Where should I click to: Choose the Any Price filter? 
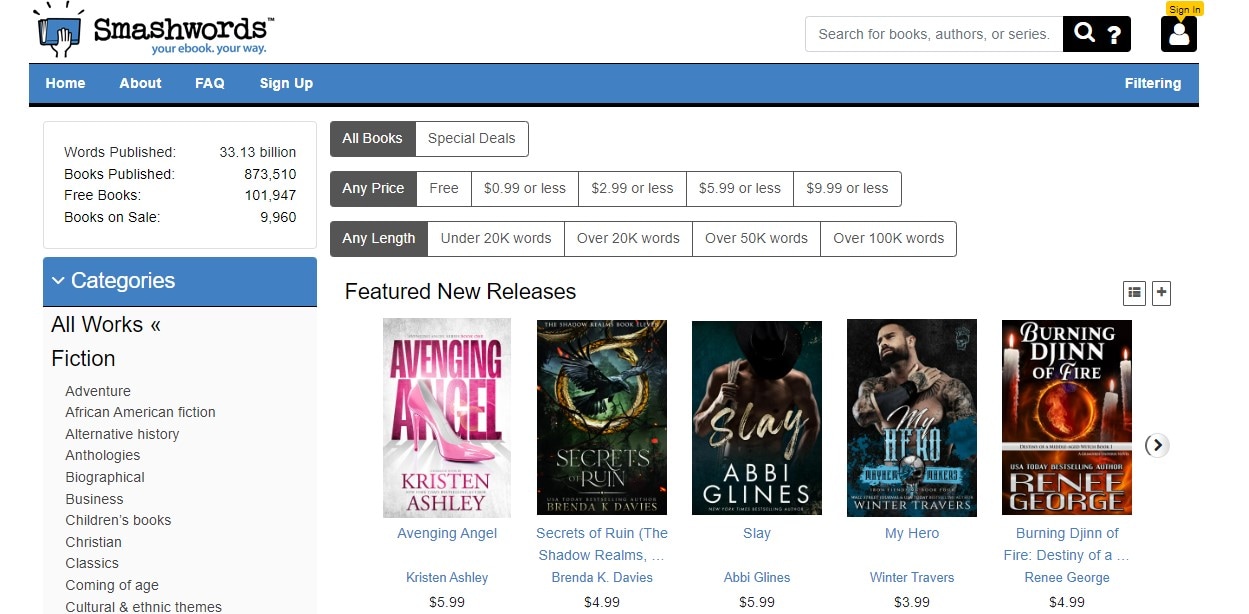(x=373, y=188)
